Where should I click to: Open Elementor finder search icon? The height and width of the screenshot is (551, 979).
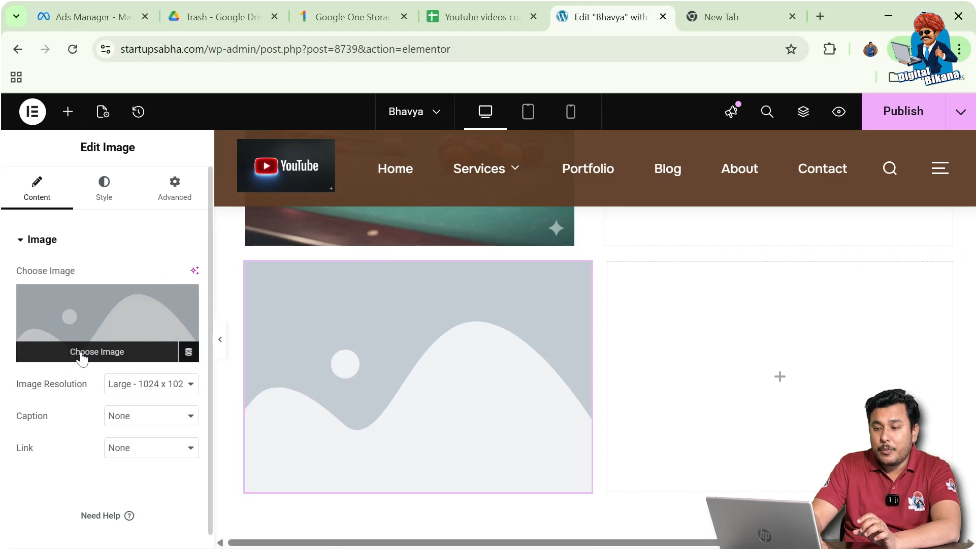click(767, 112)
